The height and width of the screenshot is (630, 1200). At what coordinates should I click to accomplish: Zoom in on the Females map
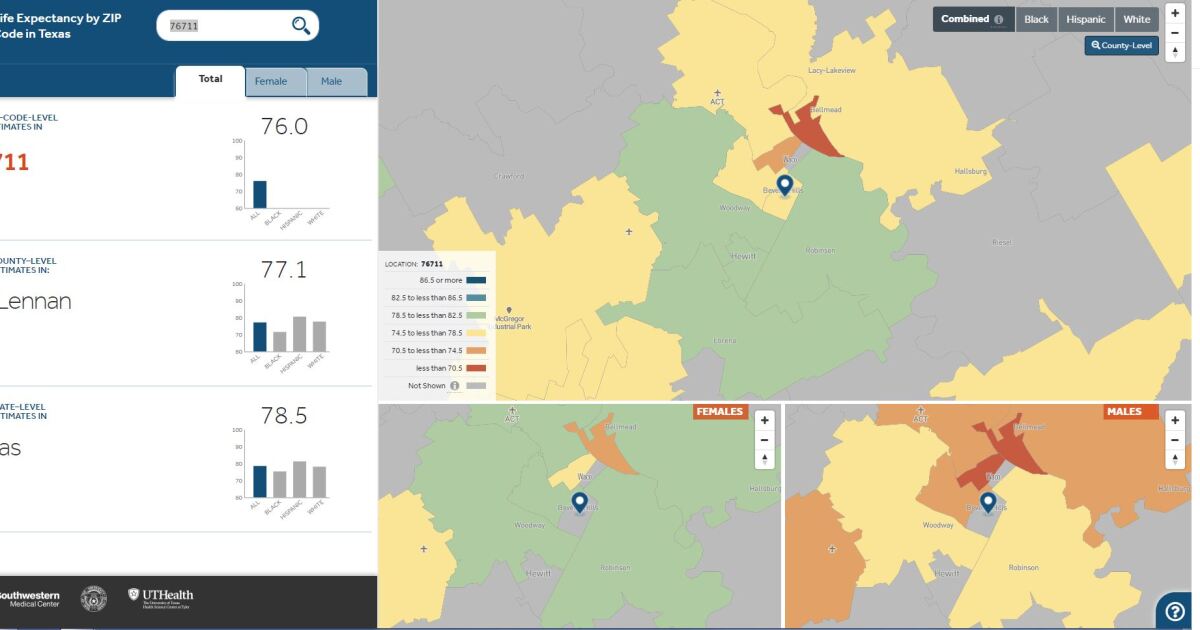765,421
